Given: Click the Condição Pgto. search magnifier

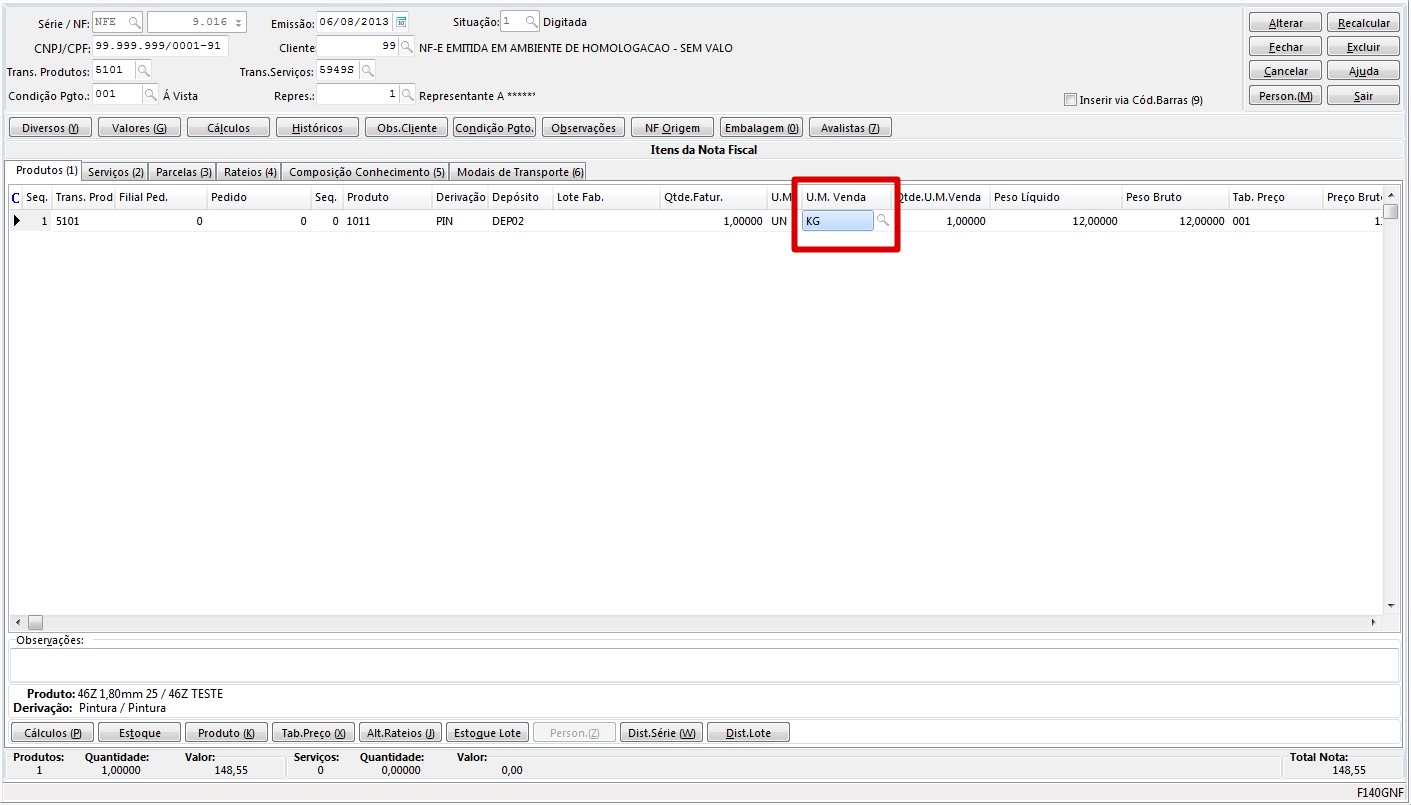Looking at the screenshot, I should 150,95.
